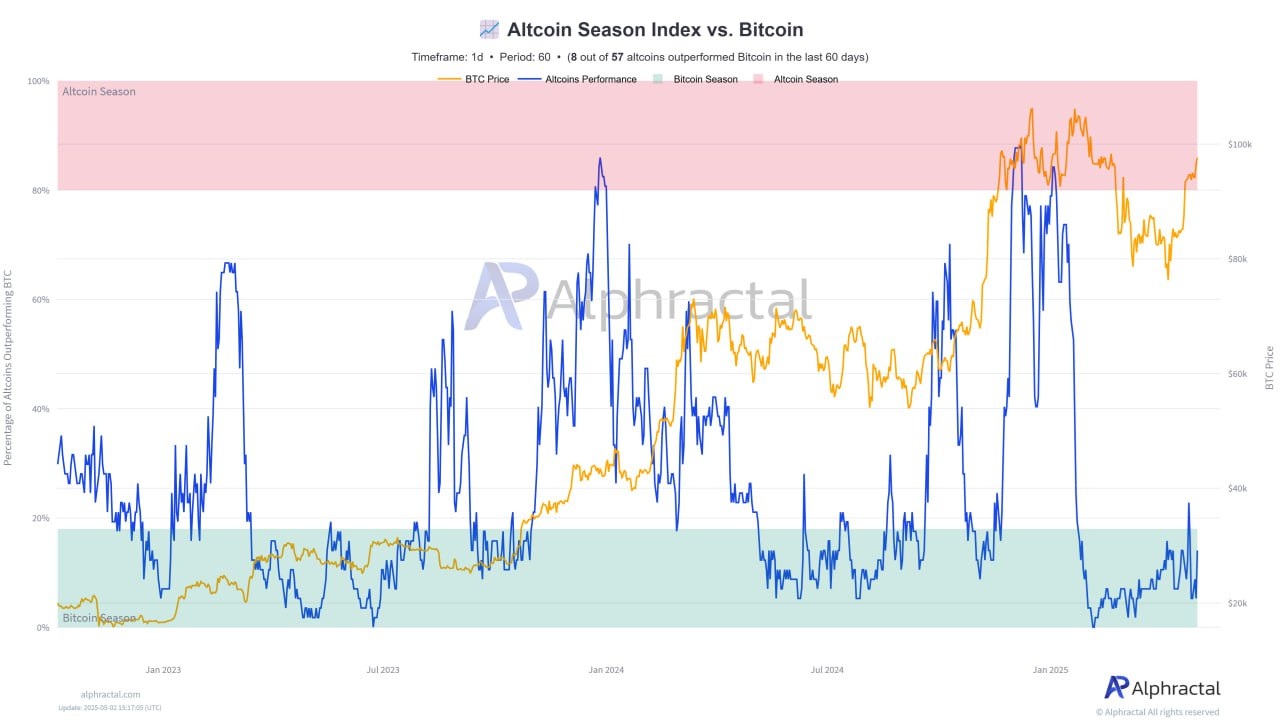
Task: Click the Altcoin Season Index vs. Bitcoin title
Action: click(x=655, y=30)
